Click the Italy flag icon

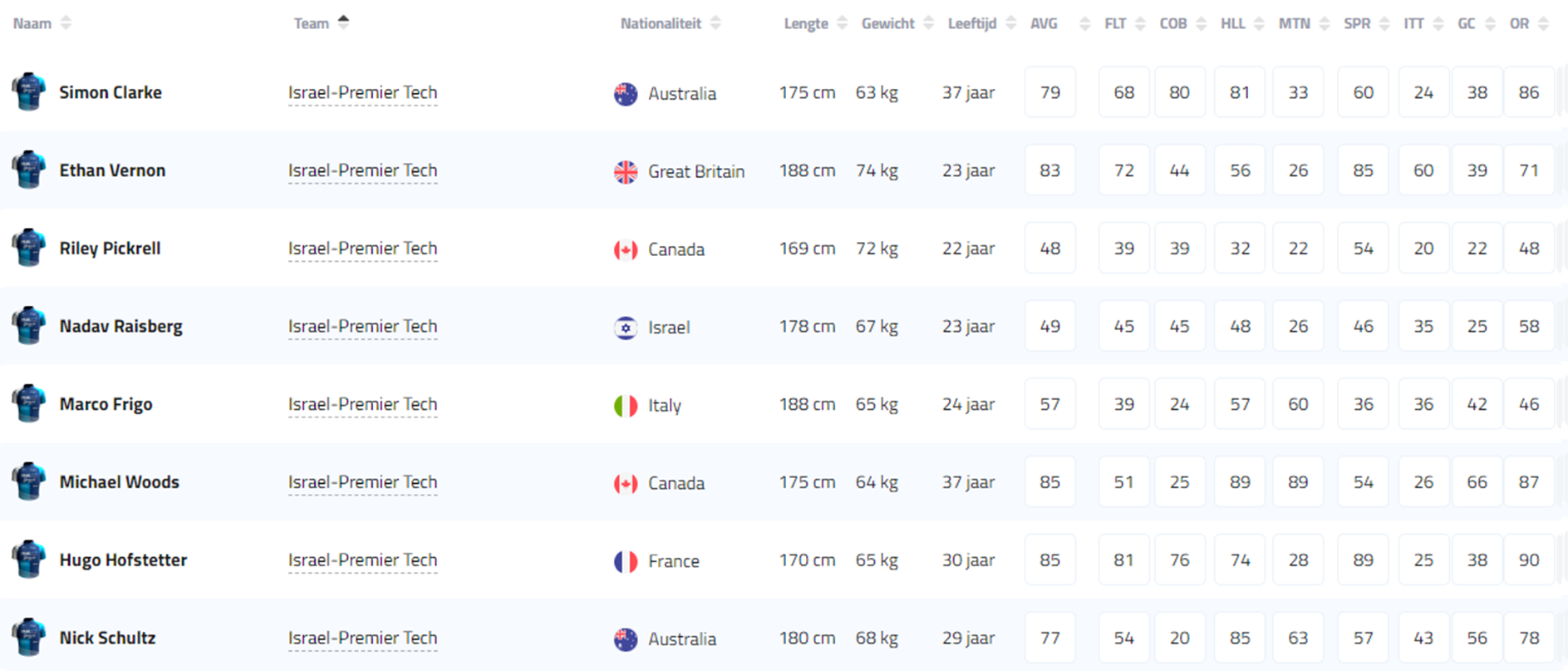tap(626, 406)
